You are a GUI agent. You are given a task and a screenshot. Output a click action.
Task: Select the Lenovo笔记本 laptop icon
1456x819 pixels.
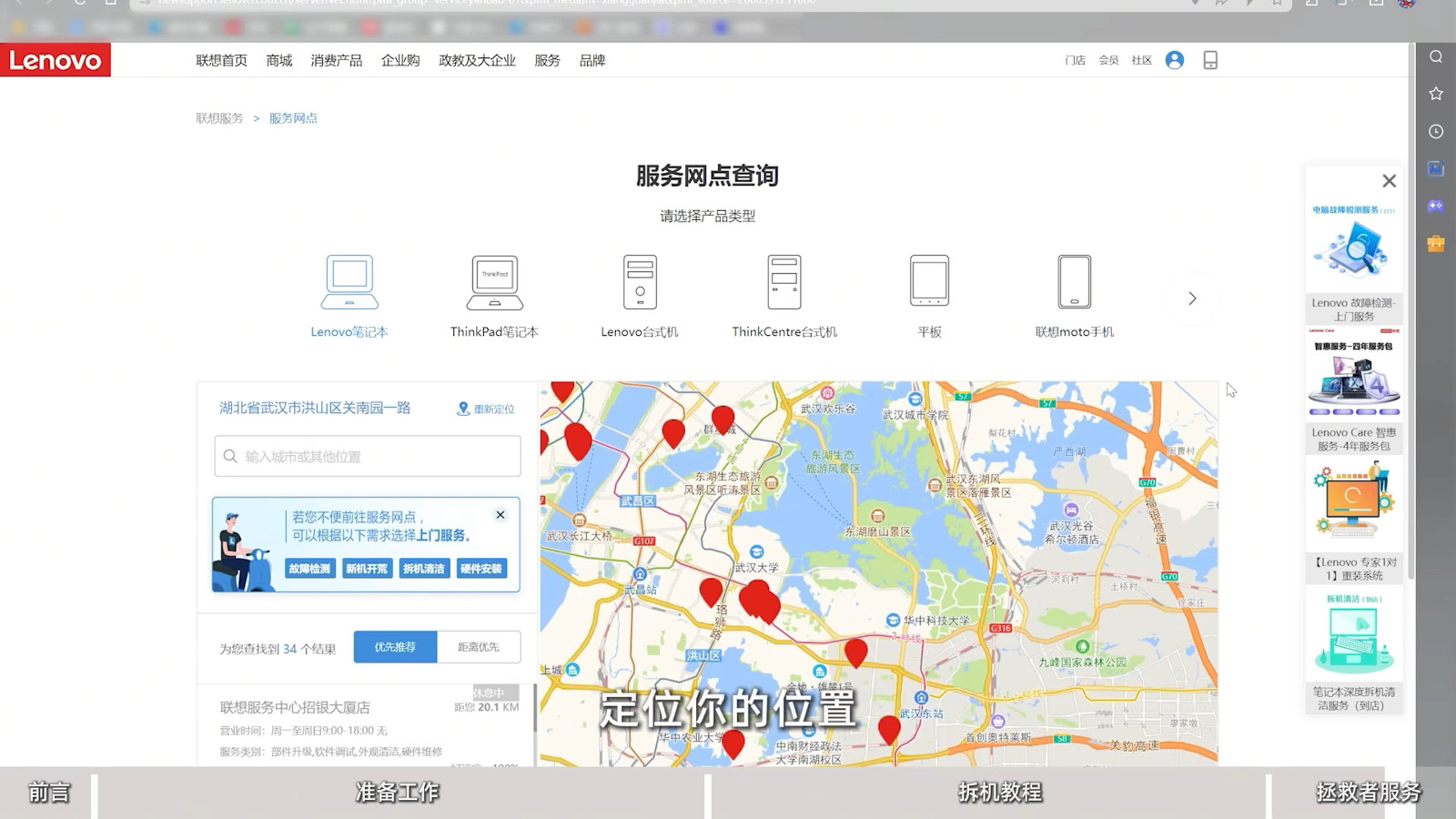[349, 282]
